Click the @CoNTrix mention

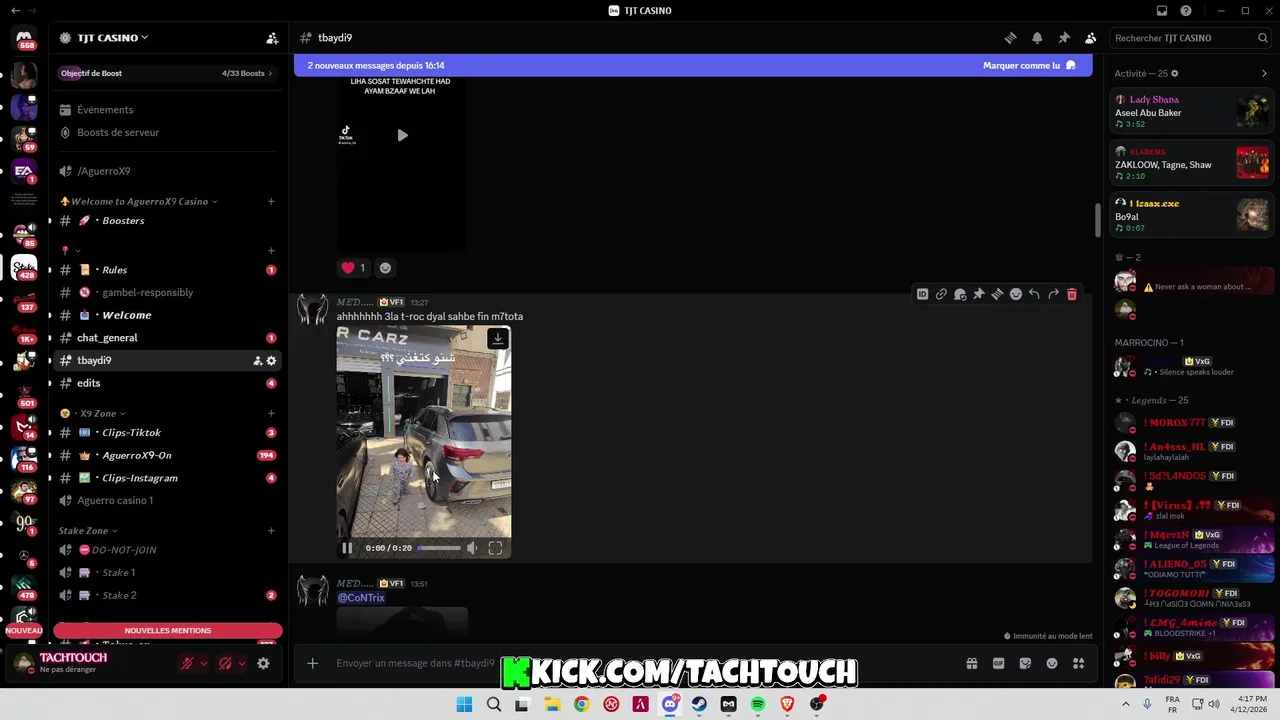click(x=361, y=597)
